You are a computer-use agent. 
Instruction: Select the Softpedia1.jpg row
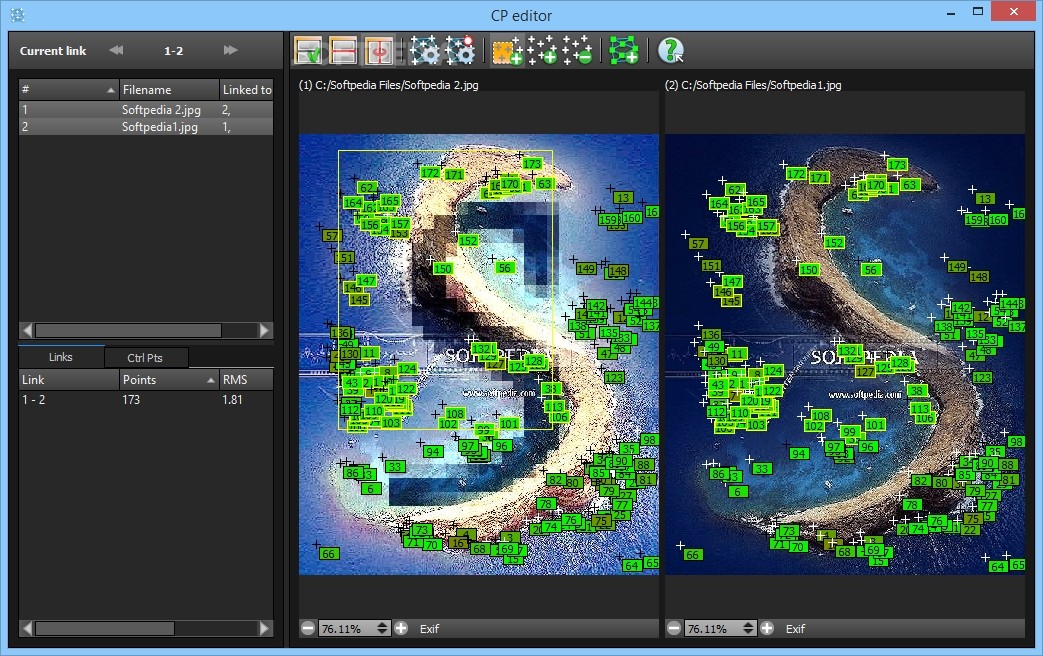146,126
